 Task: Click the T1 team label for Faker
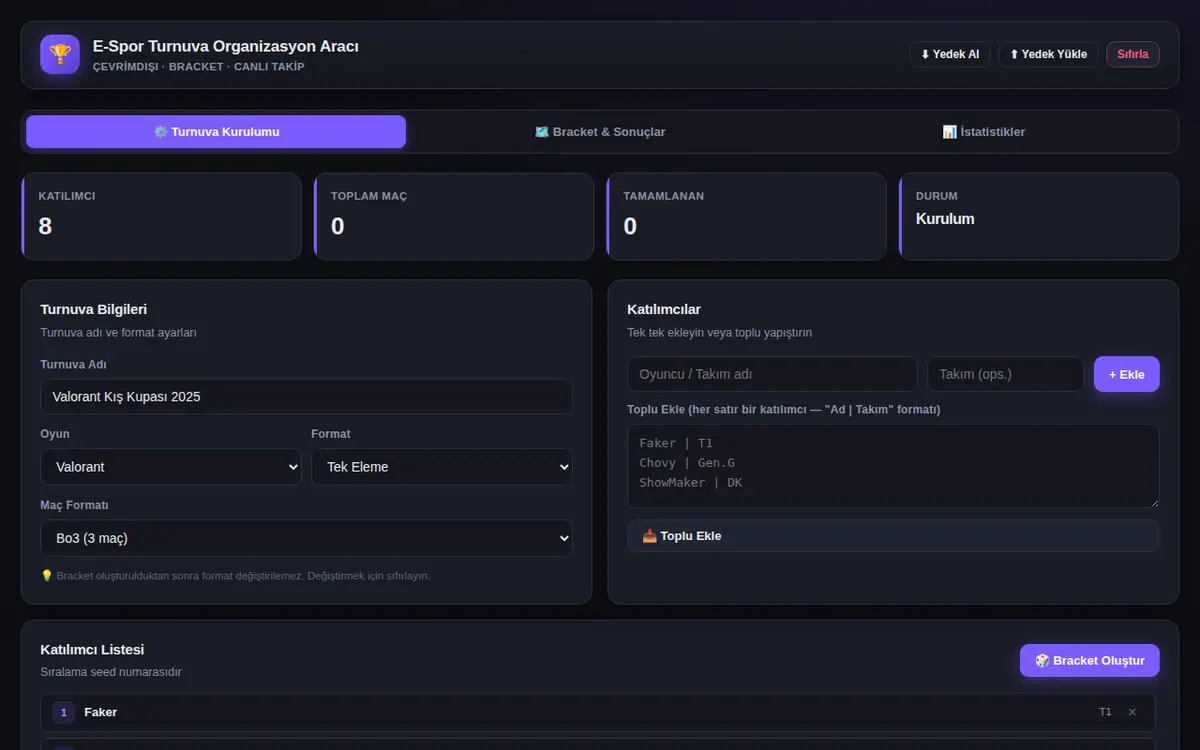click(1105, 712)
